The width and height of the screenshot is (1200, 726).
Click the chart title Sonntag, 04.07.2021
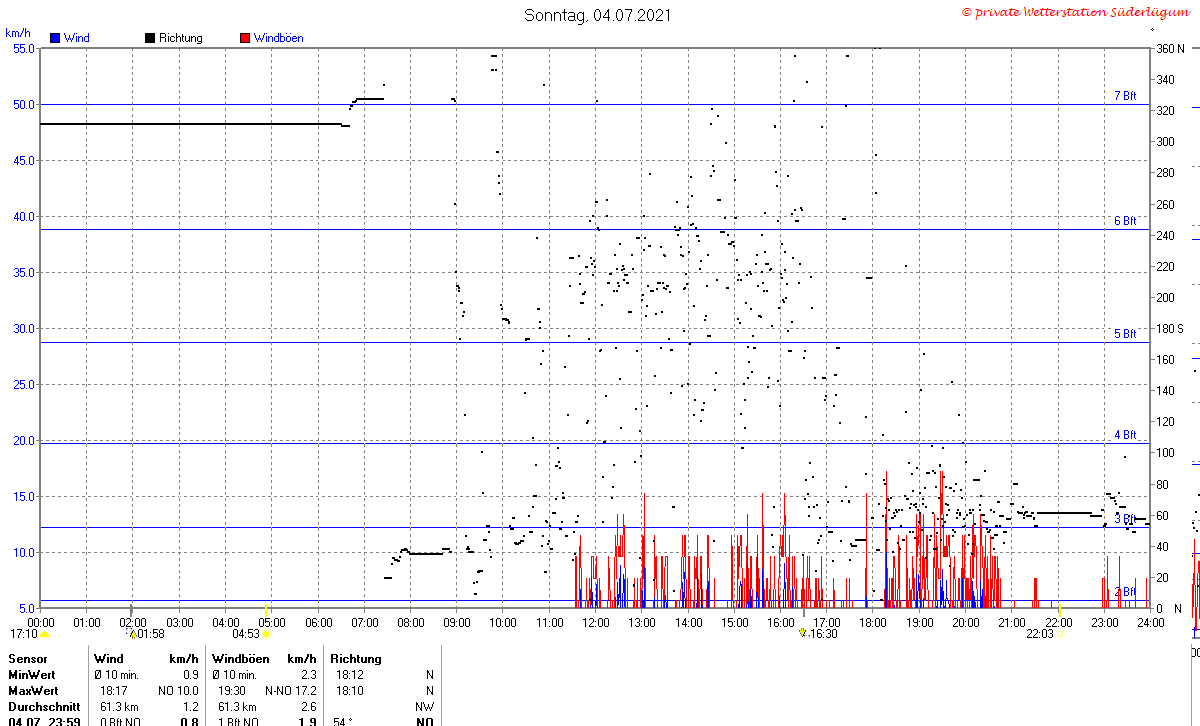[598, 15]
